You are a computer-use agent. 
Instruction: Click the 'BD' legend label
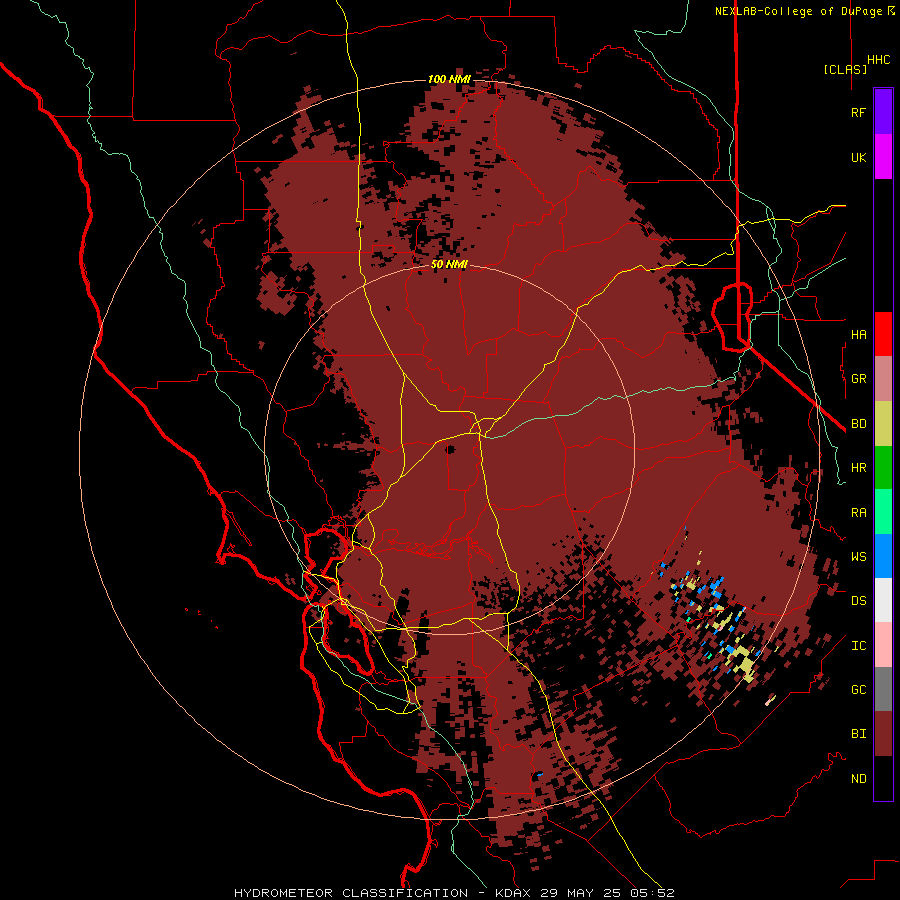point(859,424)
